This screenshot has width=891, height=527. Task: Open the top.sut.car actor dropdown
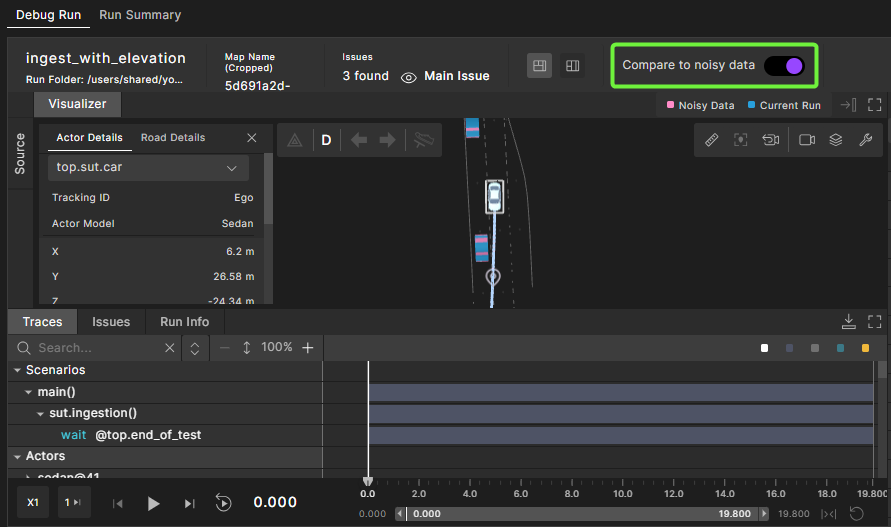tap(149, 168)
